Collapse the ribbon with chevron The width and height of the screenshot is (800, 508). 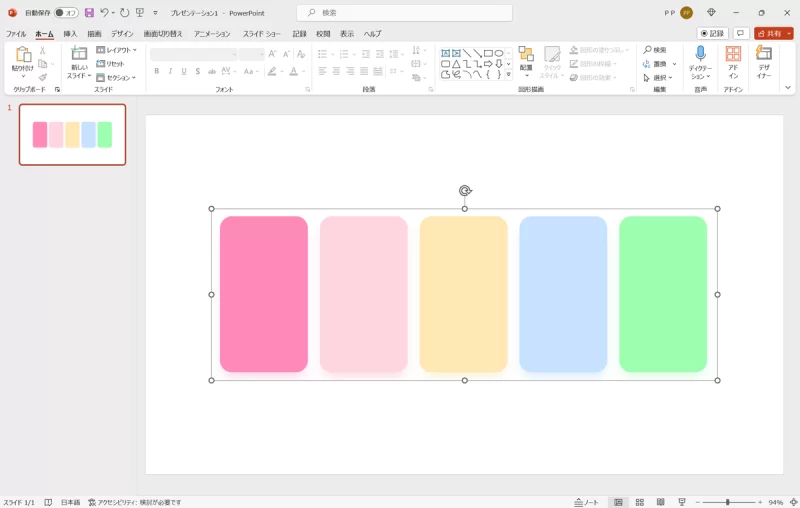(788, 87)
